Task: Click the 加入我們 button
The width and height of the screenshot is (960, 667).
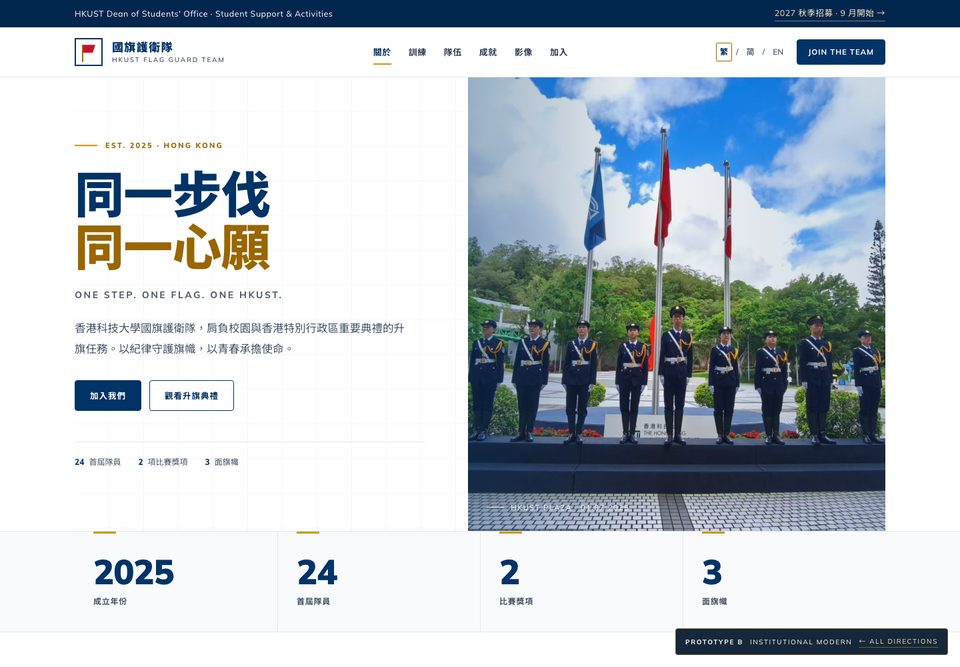Action: (x=108, y=396)
